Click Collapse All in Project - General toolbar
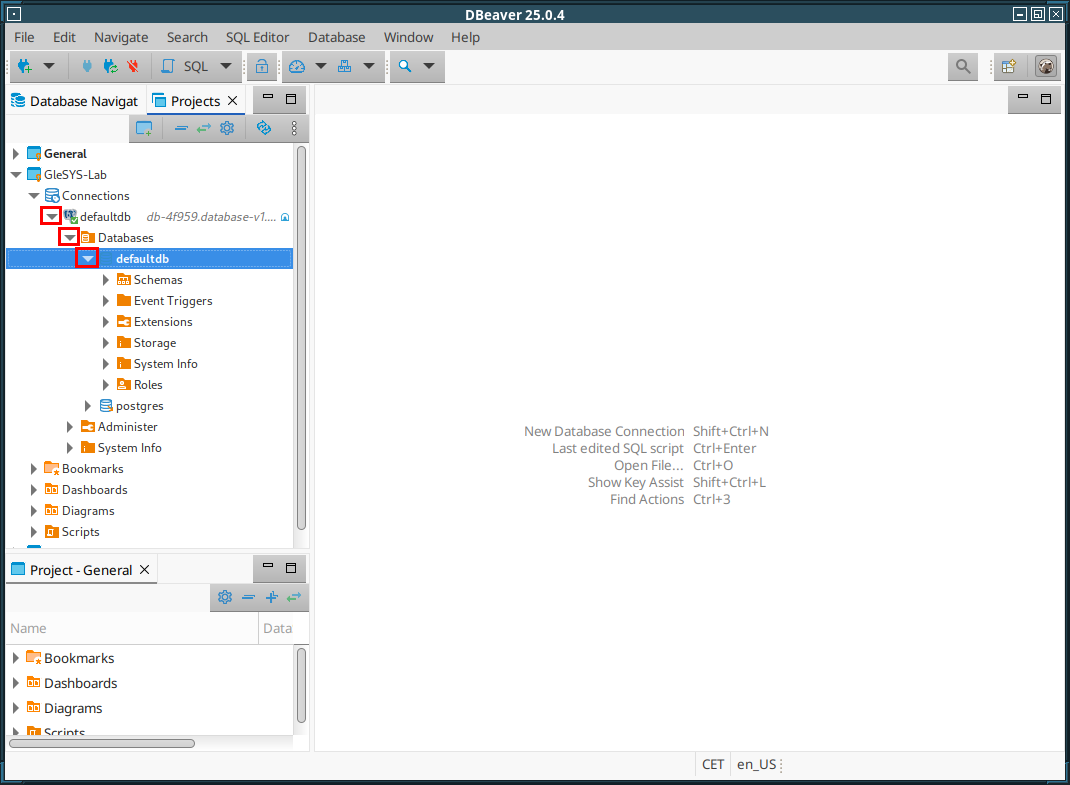 pyautogui.click(x=248, y=598)
